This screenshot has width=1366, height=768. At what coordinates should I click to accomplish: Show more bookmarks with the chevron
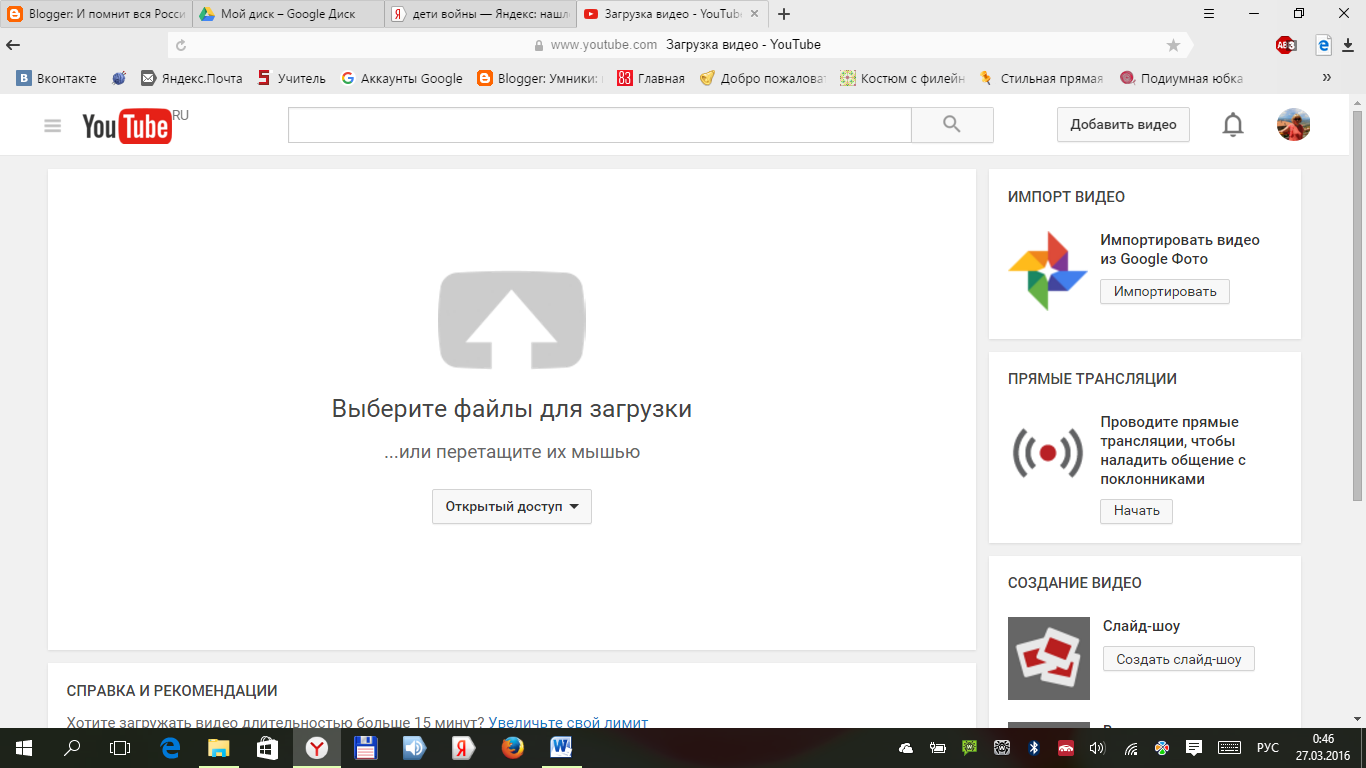click(x=1327, y=78)
